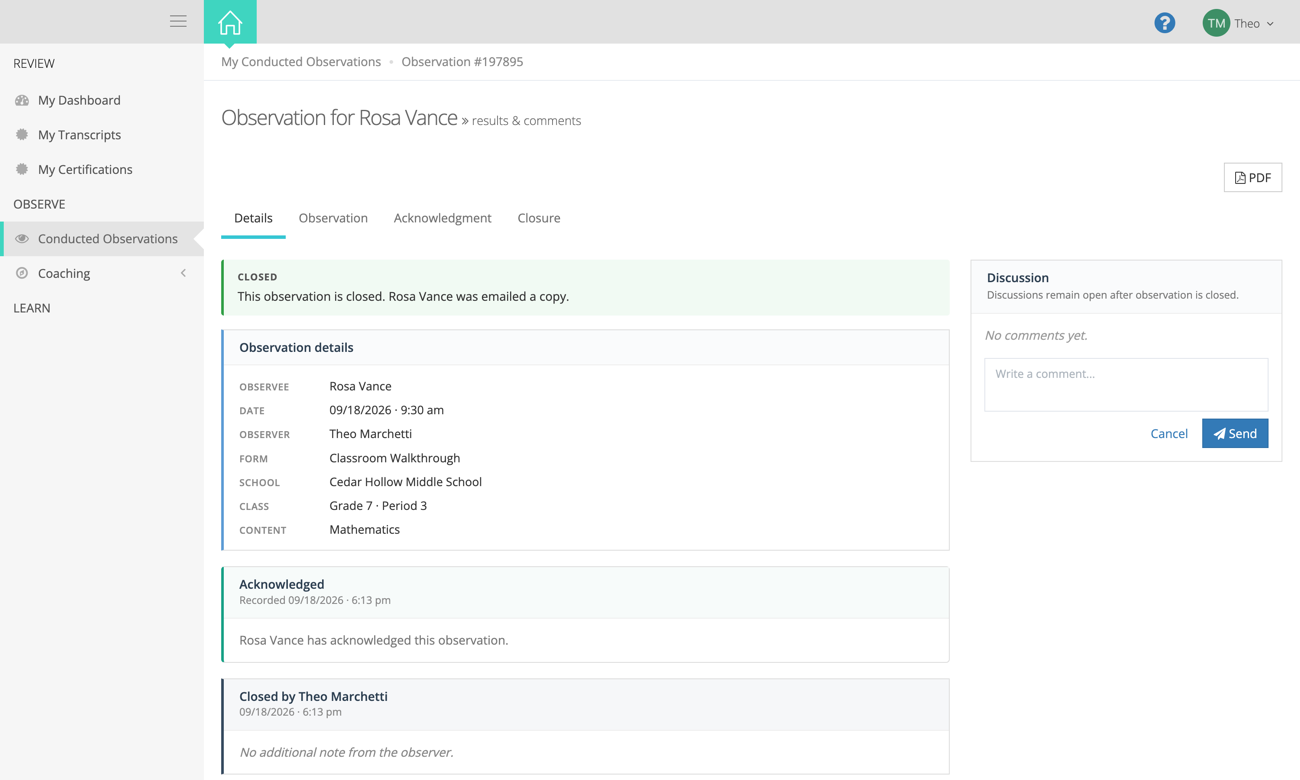This screenshot has height=780, width=1300.
Task: Switch to the Observation tab
Action: coord(333,218)
